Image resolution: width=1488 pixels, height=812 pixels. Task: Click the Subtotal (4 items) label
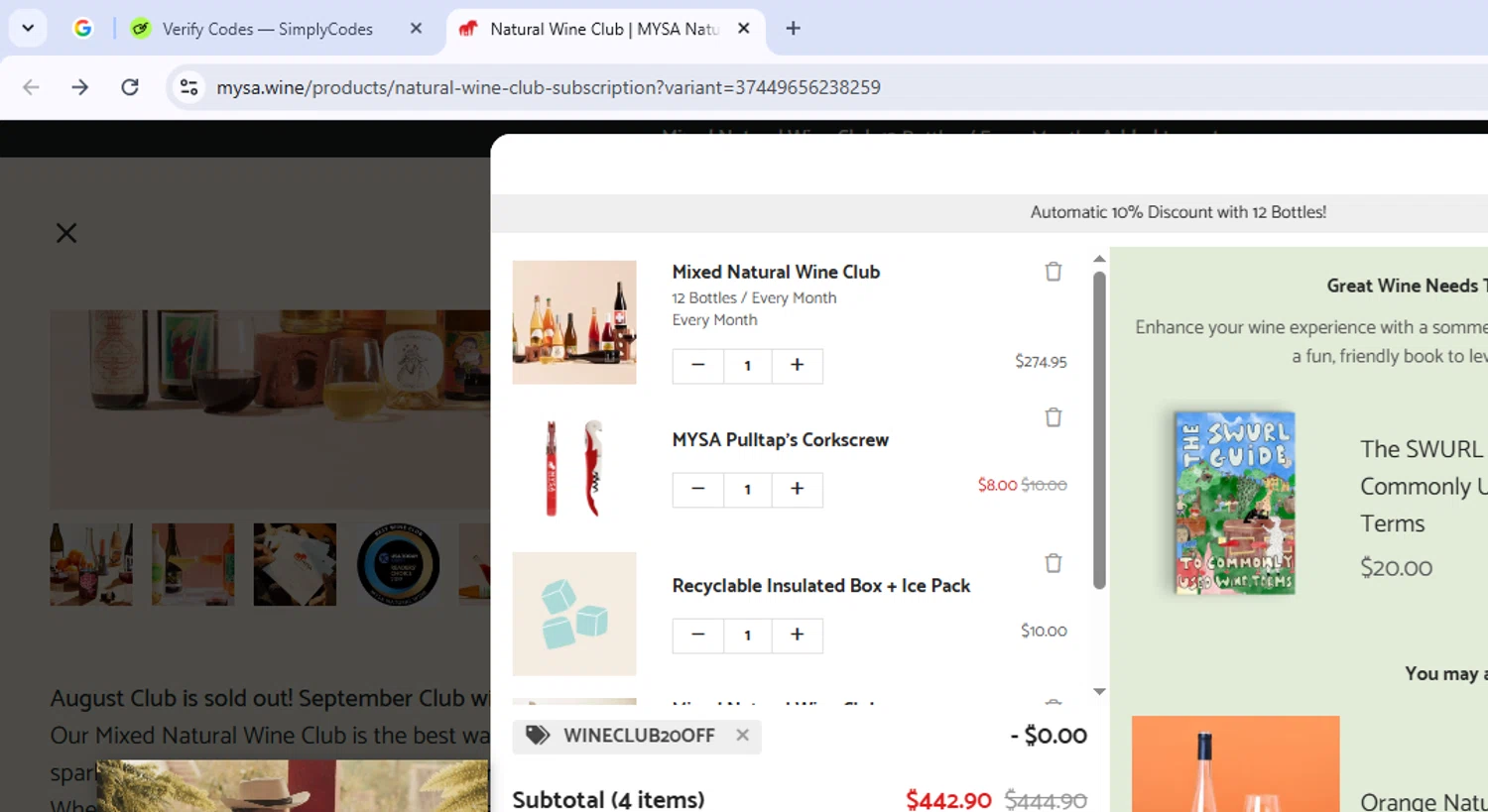pos(608,799)
